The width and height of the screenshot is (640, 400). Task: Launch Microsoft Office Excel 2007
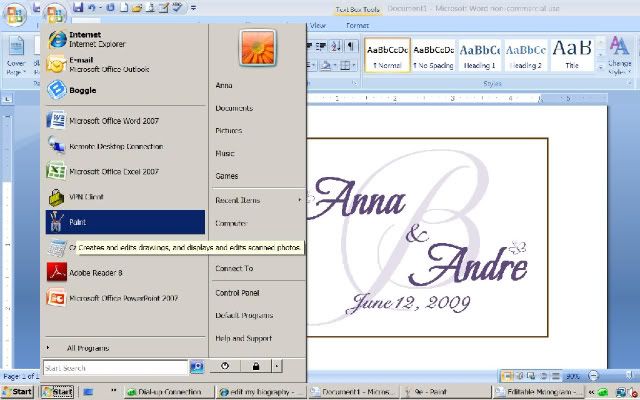tap(126, 171)
